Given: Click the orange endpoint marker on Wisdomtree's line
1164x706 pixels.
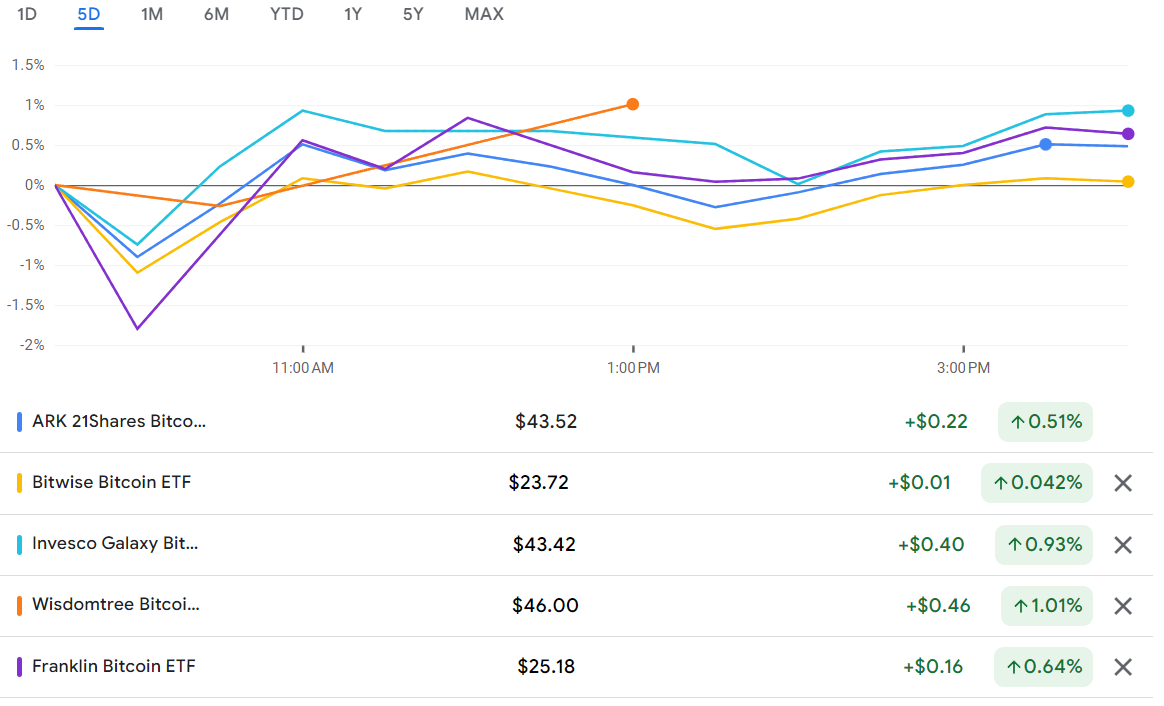Looking at the screenshot, I should coord(632,103).
